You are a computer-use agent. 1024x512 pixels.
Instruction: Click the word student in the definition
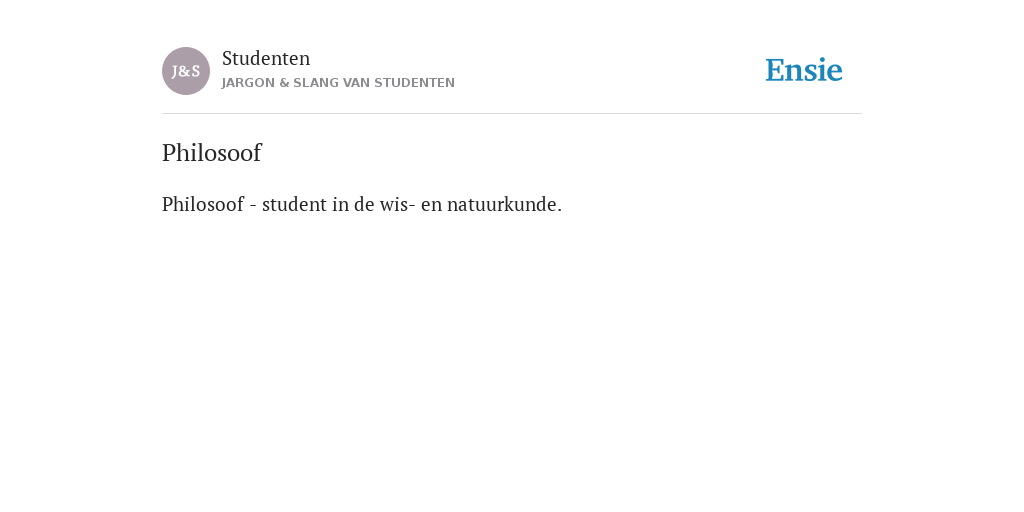(295, 204)
